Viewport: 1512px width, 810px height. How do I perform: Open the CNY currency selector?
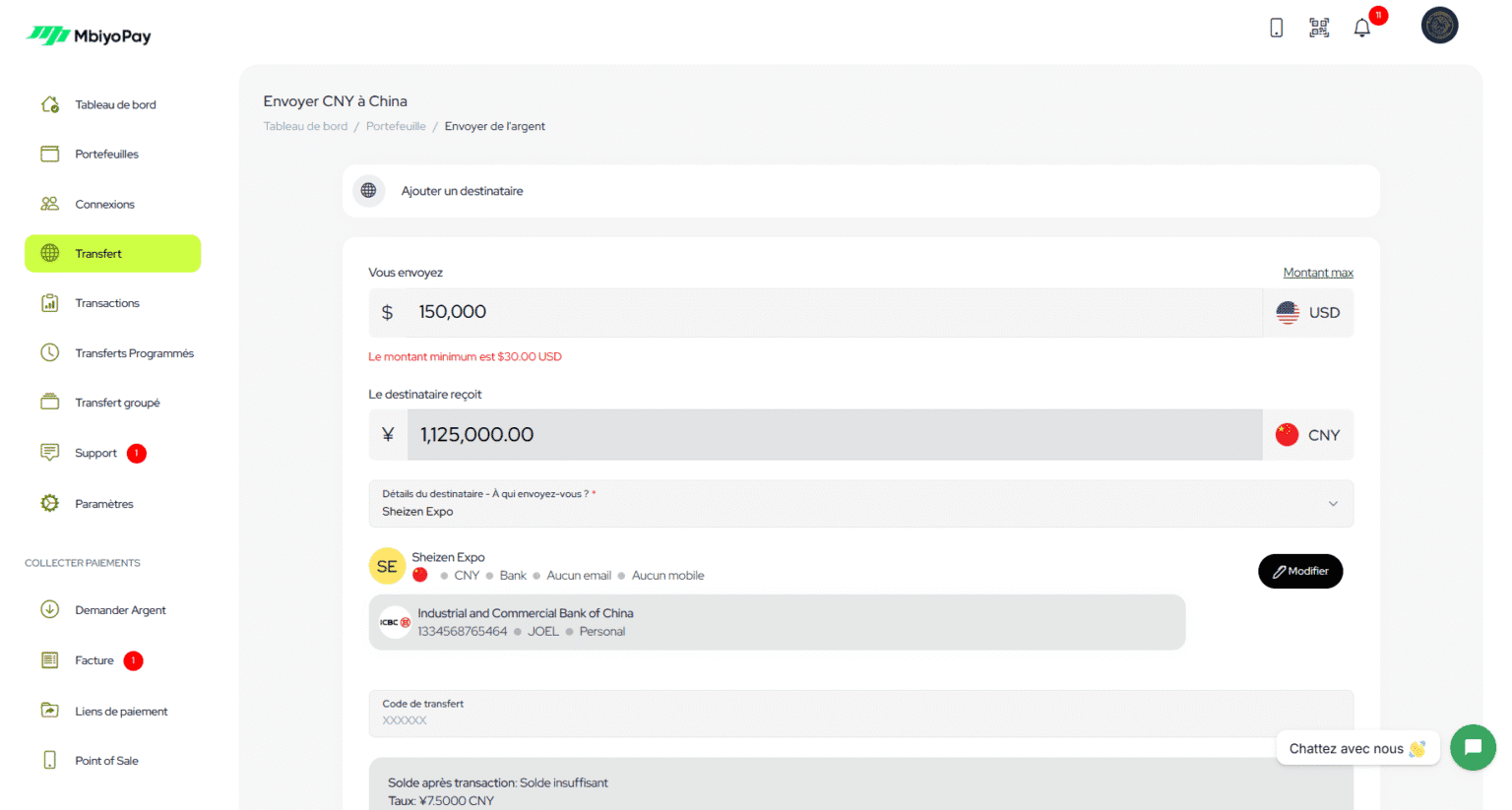click(x=1308, y=435)
